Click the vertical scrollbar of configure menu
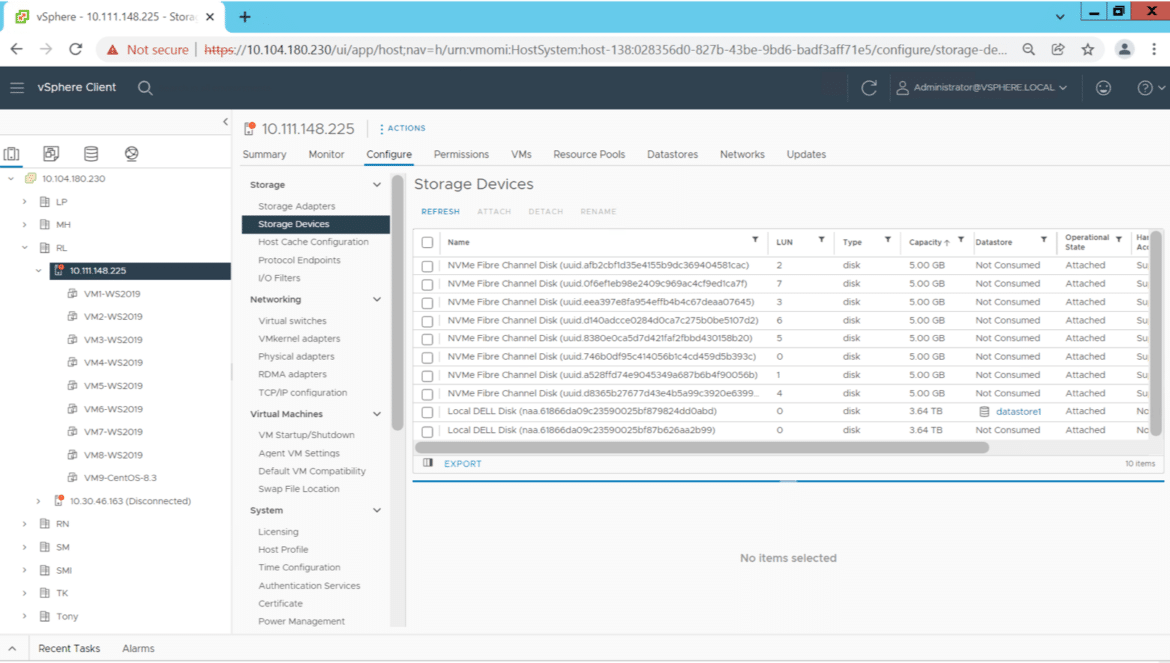 (398, 302)
